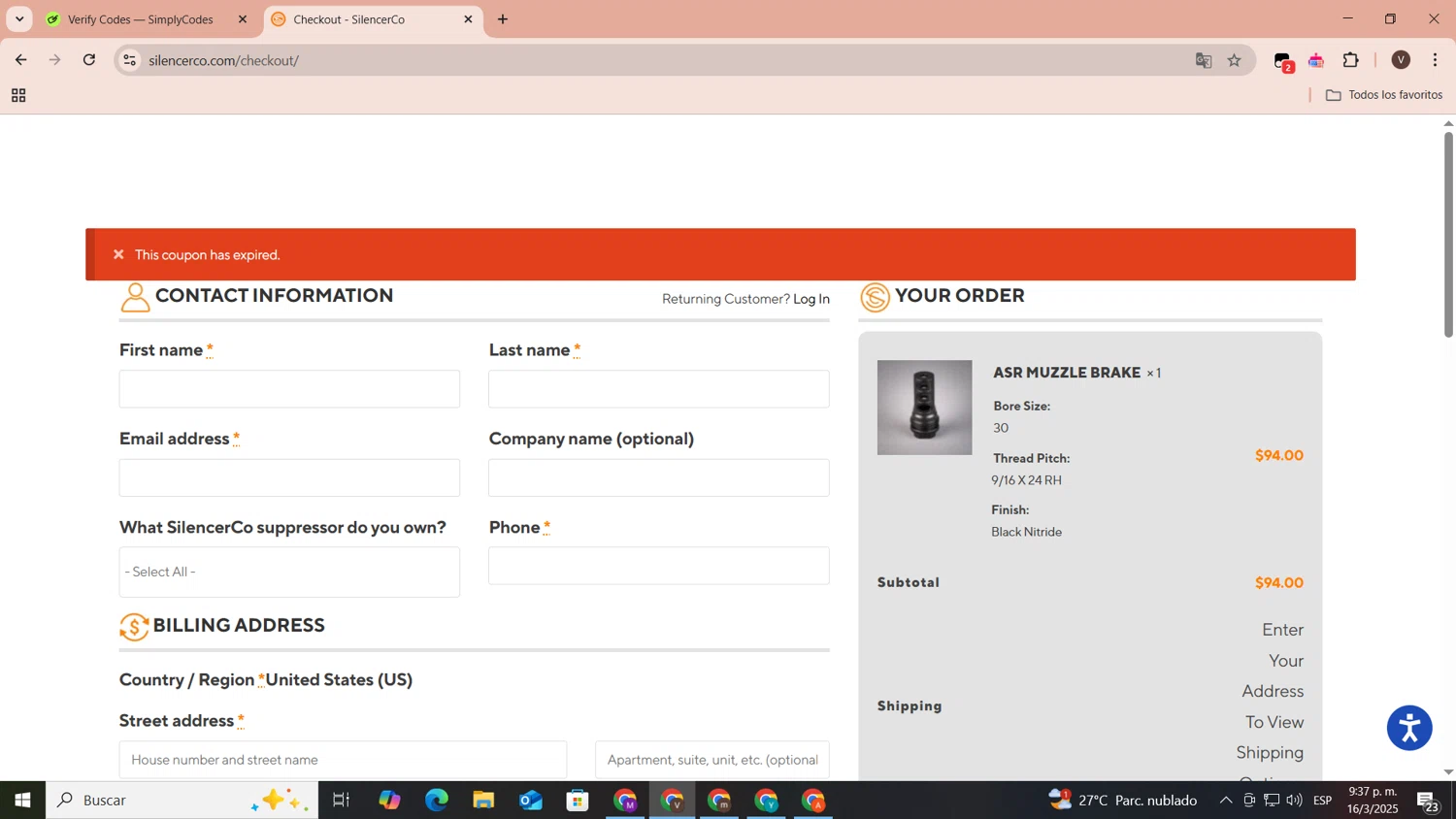The image size is (1456, 819).
Task: Bookmark this page with the star icon
Action: 1235,60
